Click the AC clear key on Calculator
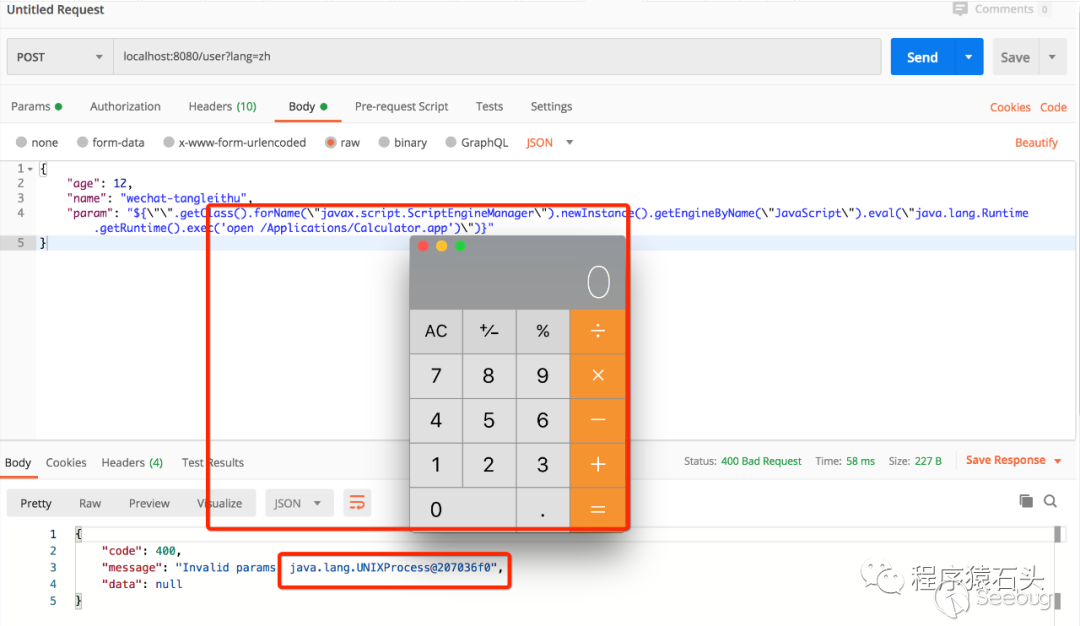The width and height of the screenshot is (1080, 626). [436, 331]
